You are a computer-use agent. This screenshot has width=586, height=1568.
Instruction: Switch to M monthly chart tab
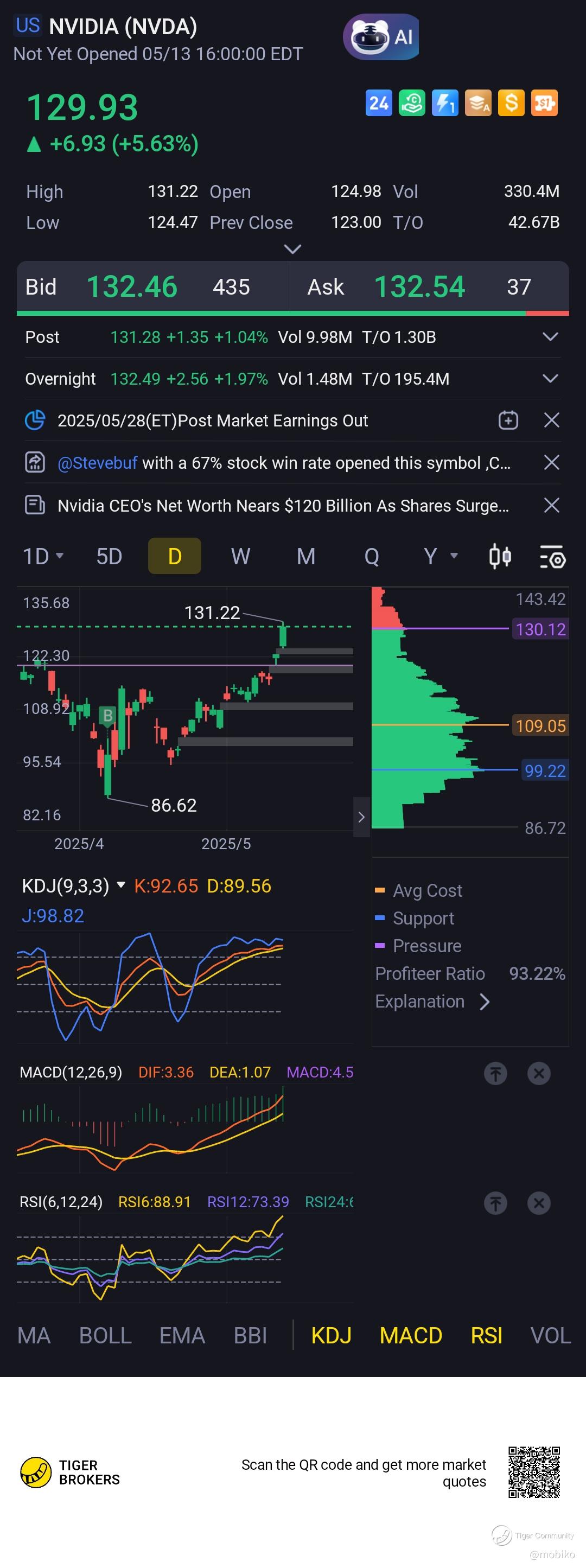[306, 556]
